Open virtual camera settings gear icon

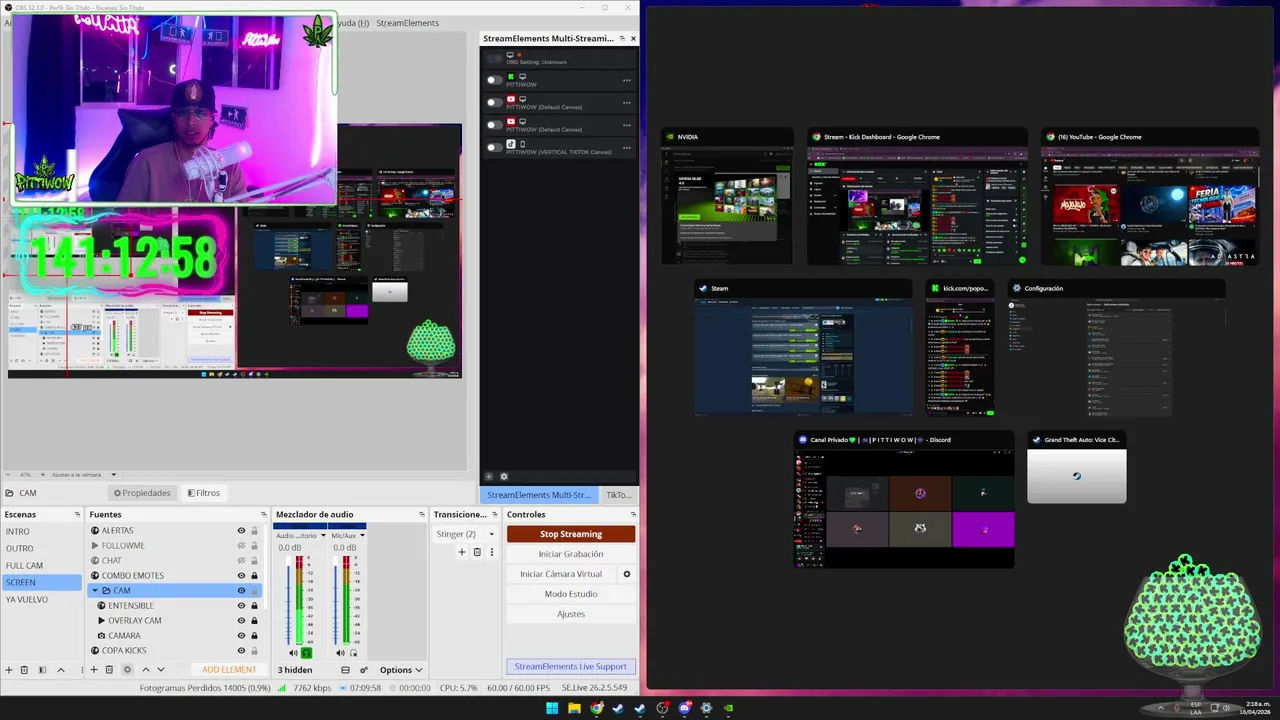627,574
